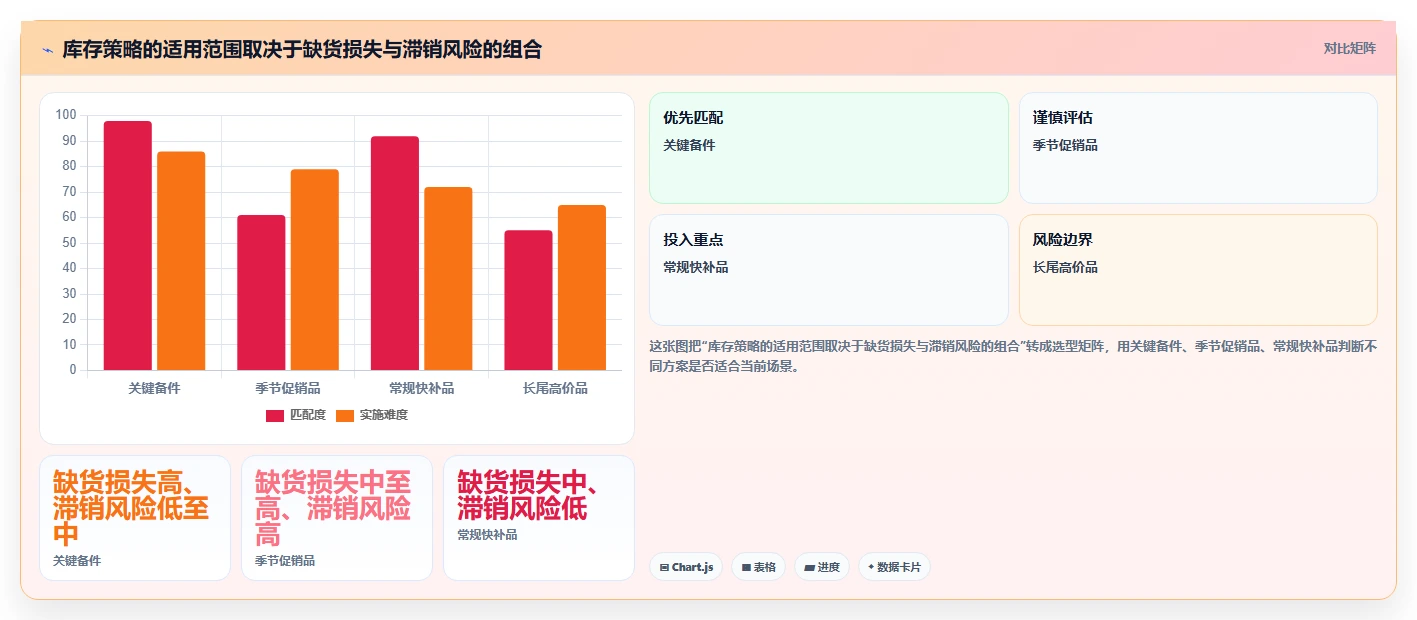Viewport: 1417px width, 620px height.
Task: Click the 数据卡片 tag chip
Action: [894, 567]
